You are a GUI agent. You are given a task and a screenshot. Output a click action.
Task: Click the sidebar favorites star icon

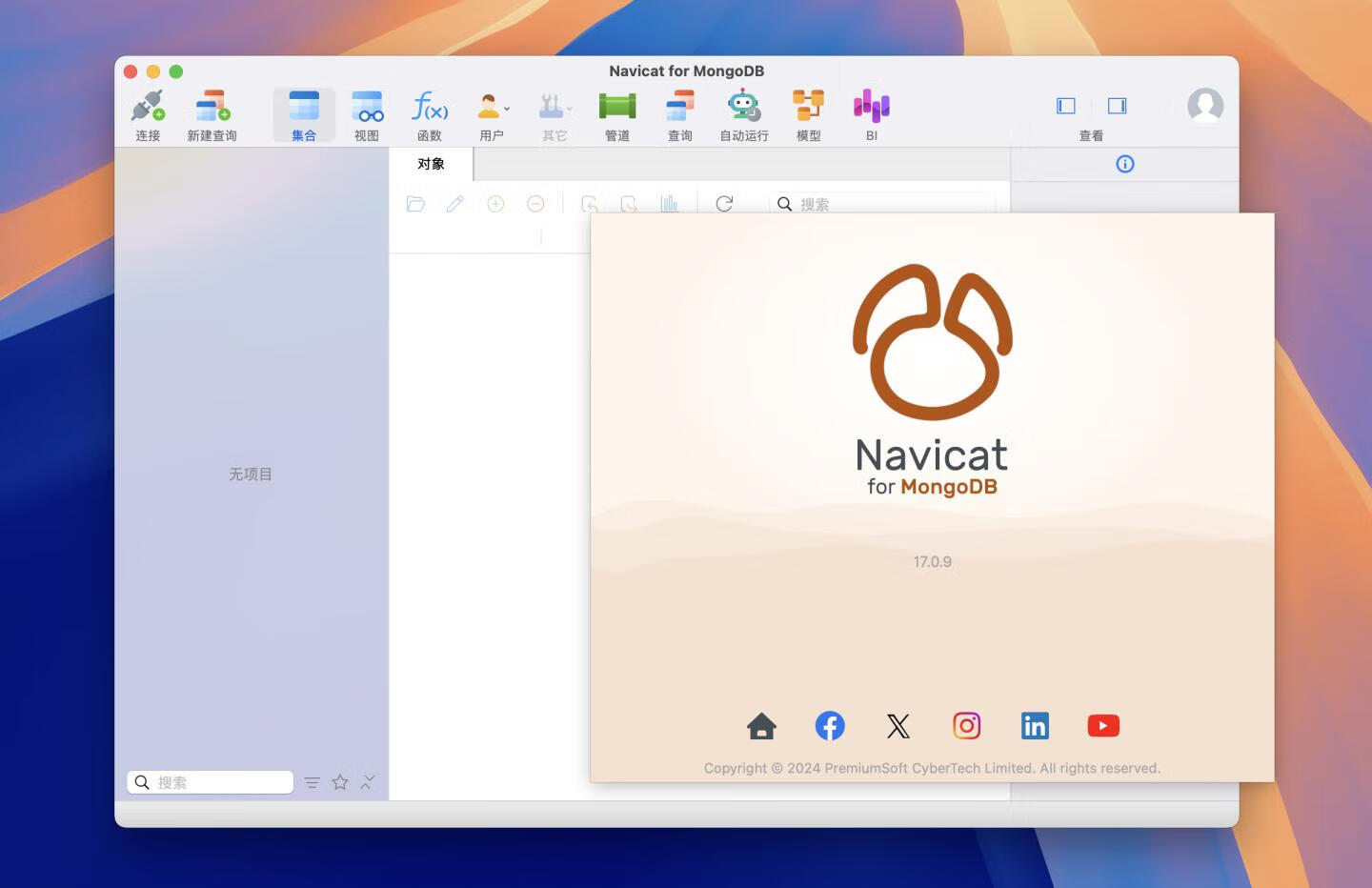340,782
